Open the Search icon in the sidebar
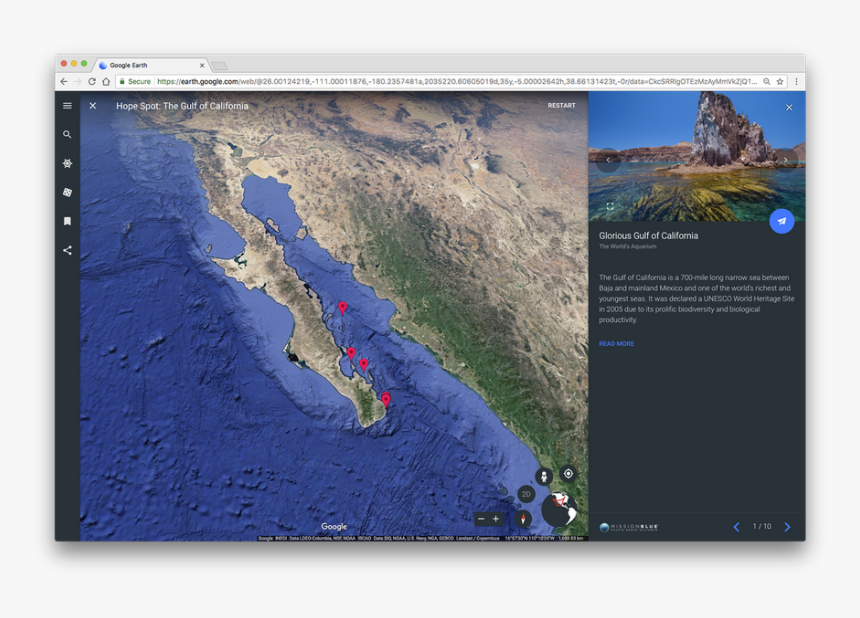The image size is (860, 618). click(67, 134)
